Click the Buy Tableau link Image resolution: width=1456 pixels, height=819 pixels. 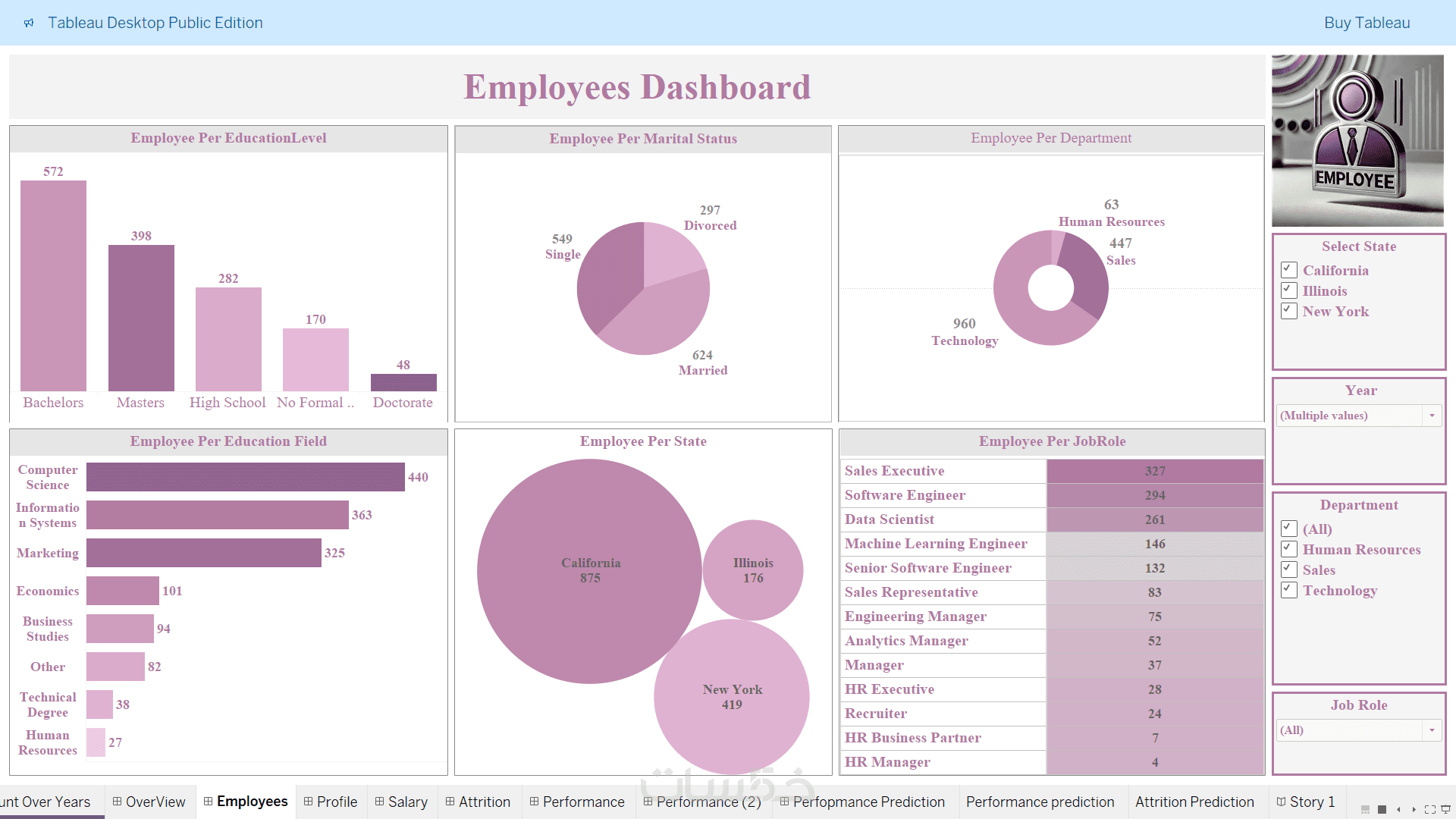(x=1367, y=23)
